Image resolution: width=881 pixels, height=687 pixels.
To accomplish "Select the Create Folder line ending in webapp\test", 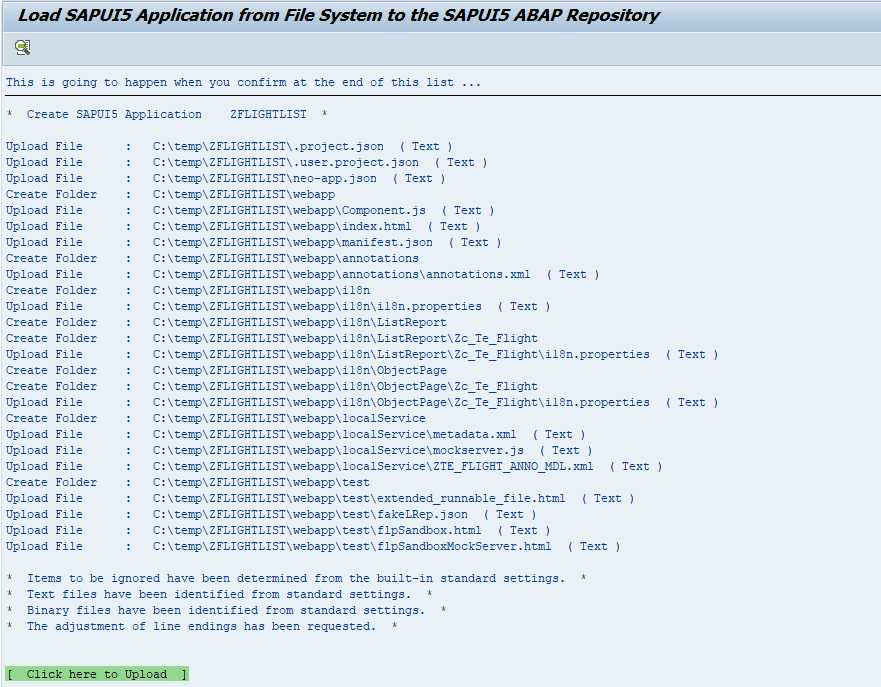I will [188, 483].
